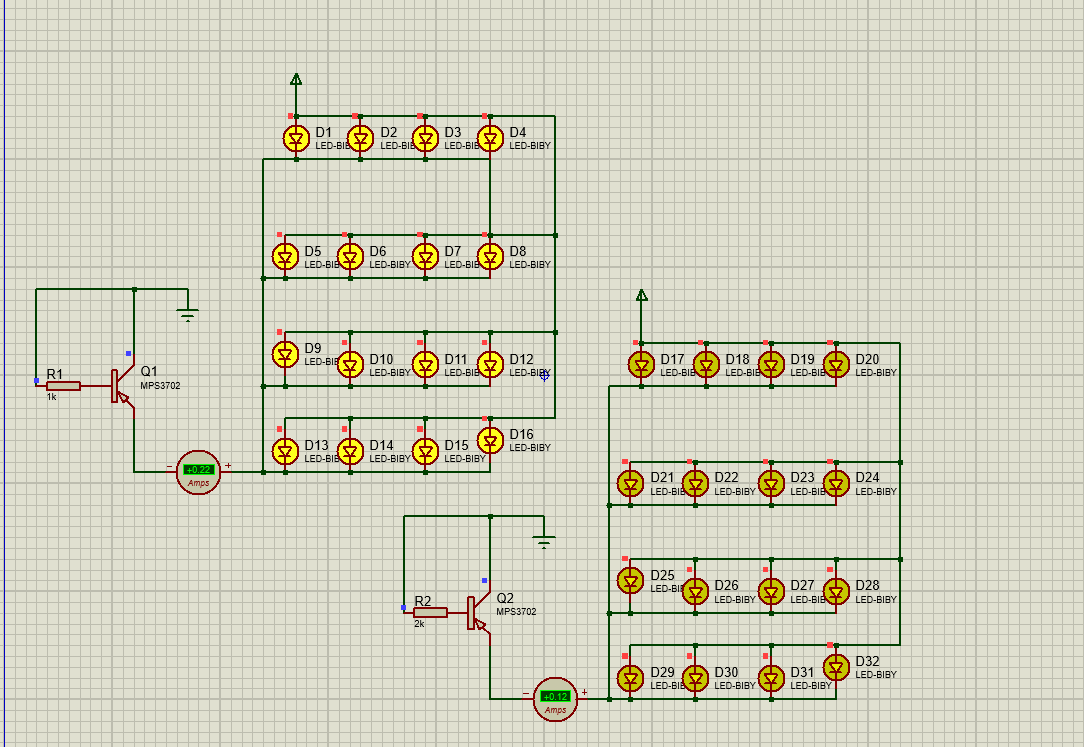This screenshot has width=1084, height=747.
Task: Click the ground symbol near Q1
Action: (x=187, y=315)
